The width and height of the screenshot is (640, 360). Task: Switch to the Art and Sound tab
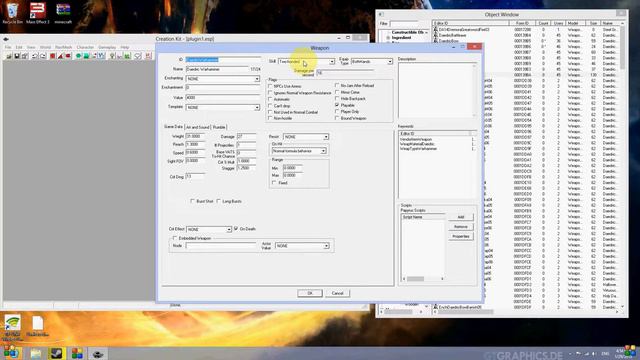pos(198,127)
